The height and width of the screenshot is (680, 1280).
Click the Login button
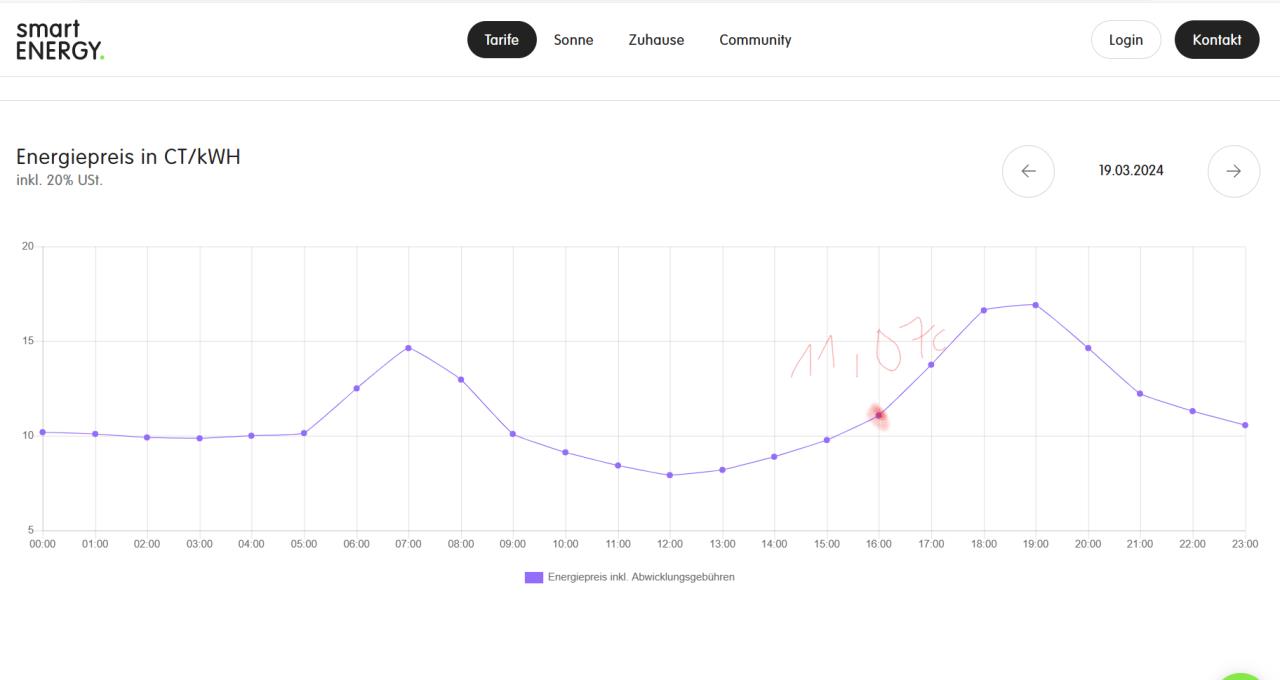pyautogui.click(x=1126, y=40)
